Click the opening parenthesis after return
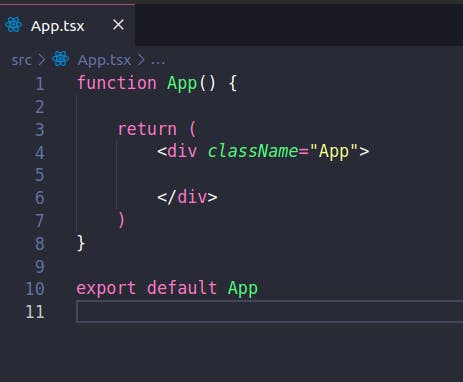The image size is (463, 382). (x=193, y=129)
